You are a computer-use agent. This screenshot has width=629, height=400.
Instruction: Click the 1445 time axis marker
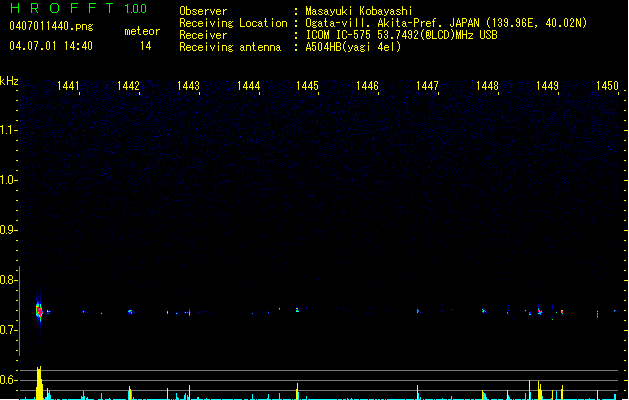click(x=307, y=86)
